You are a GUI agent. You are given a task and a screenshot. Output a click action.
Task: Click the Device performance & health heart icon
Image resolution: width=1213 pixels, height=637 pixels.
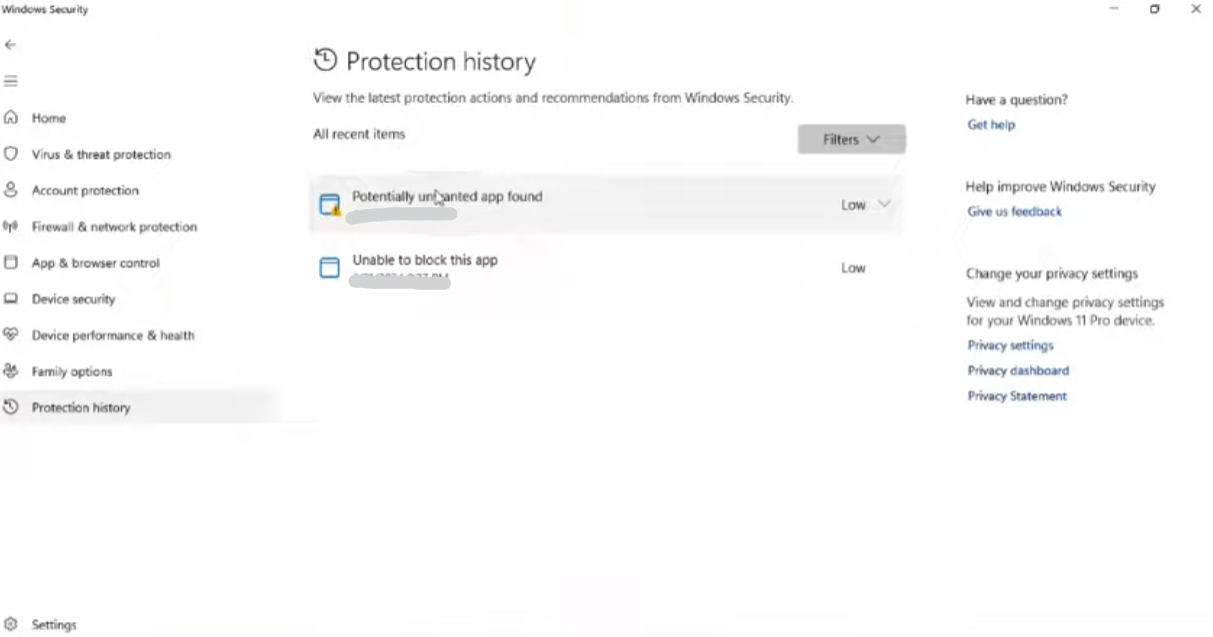pyautogui.click(x=11, y=335)
